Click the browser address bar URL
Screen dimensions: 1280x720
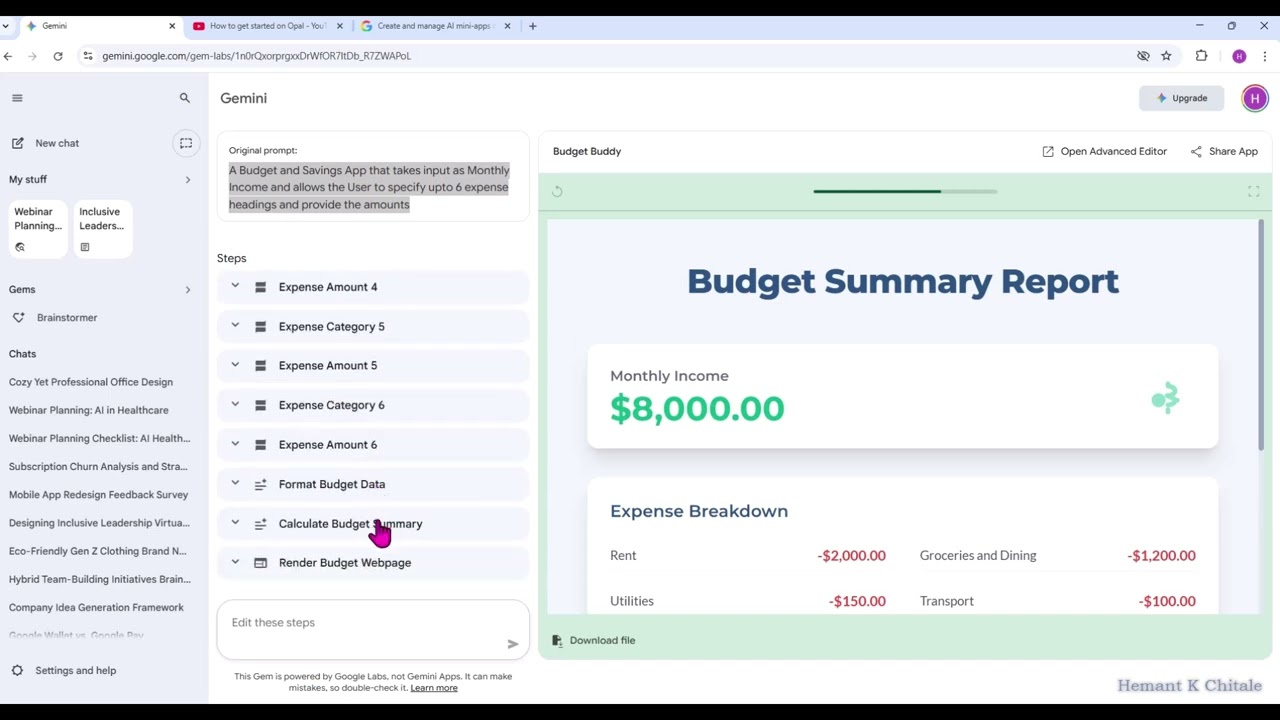pos(257,56)
